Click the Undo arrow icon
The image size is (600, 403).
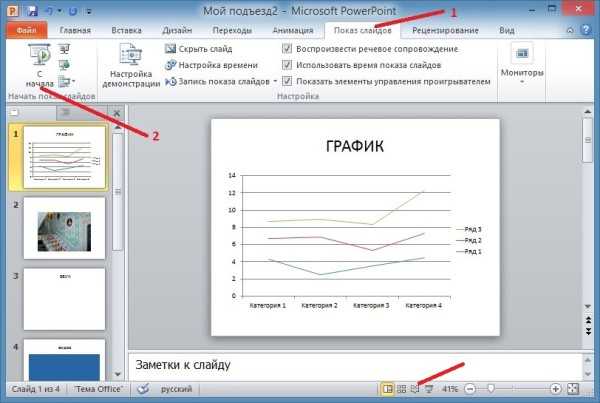(x=49, y=11)
